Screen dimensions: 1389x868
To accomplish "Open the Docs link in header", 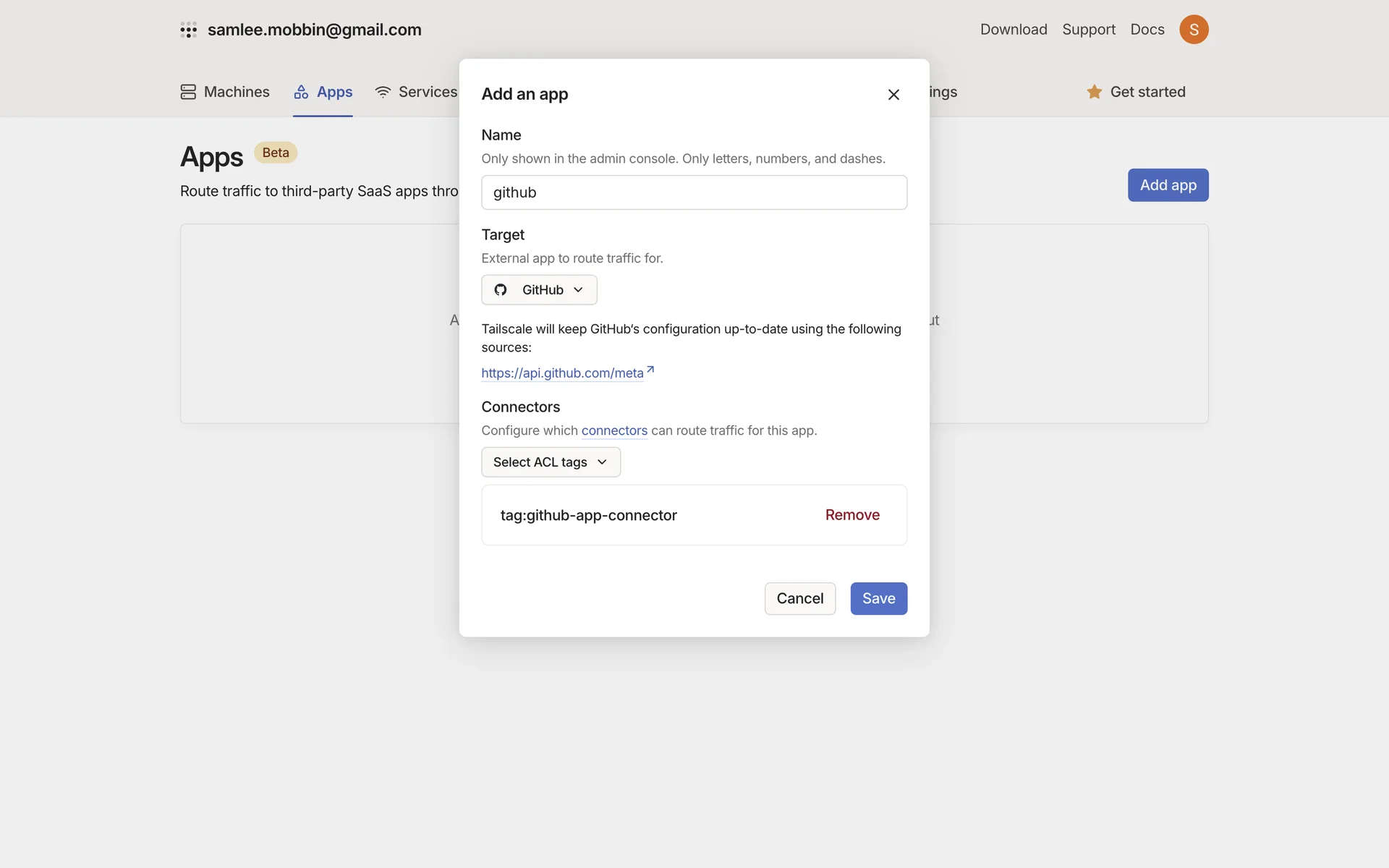I will click(x=1147, y=30).
